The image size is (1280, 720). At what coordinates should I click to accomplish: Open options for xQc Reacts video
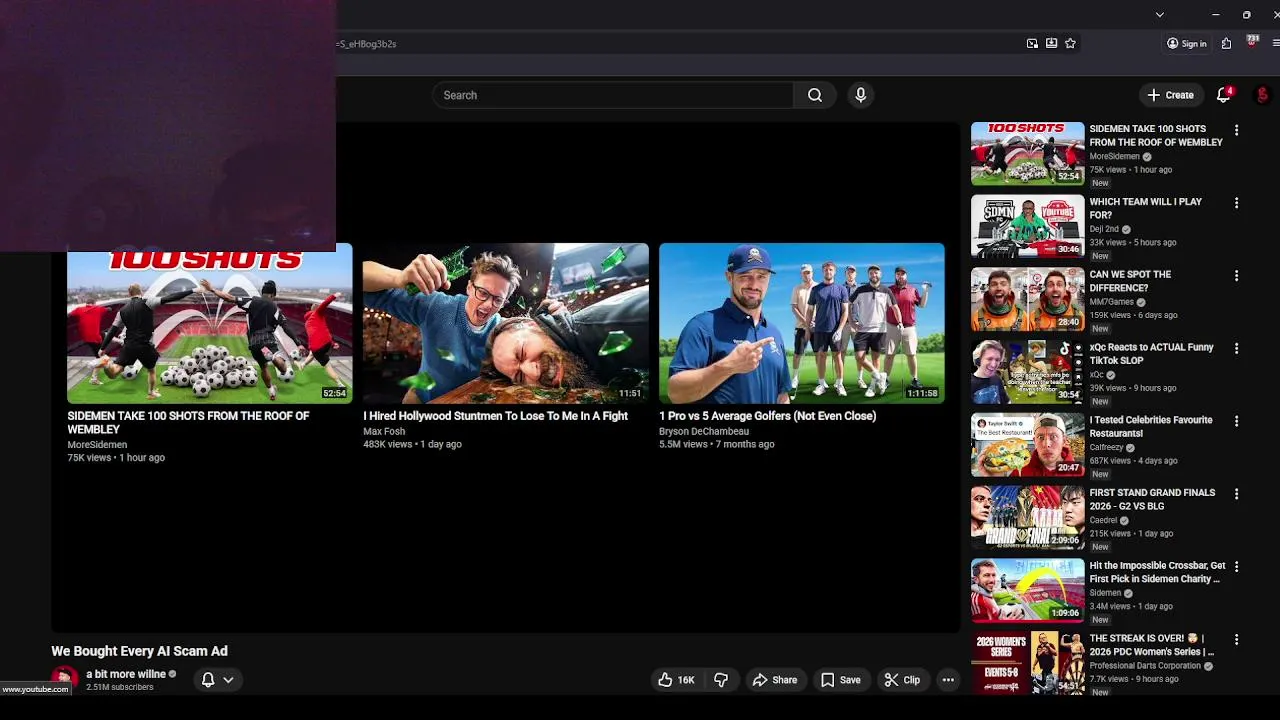pyautogui.click(x=1236, y=349)
